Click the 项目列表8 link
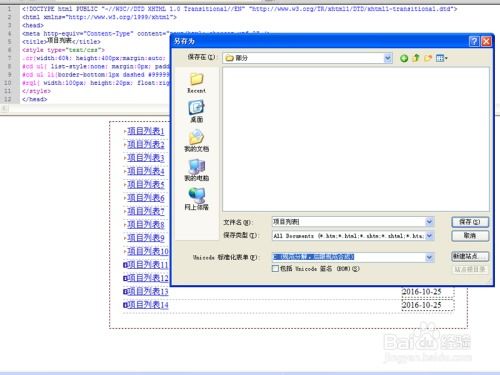Screen dimensions: 500x375 coord(146,225)
